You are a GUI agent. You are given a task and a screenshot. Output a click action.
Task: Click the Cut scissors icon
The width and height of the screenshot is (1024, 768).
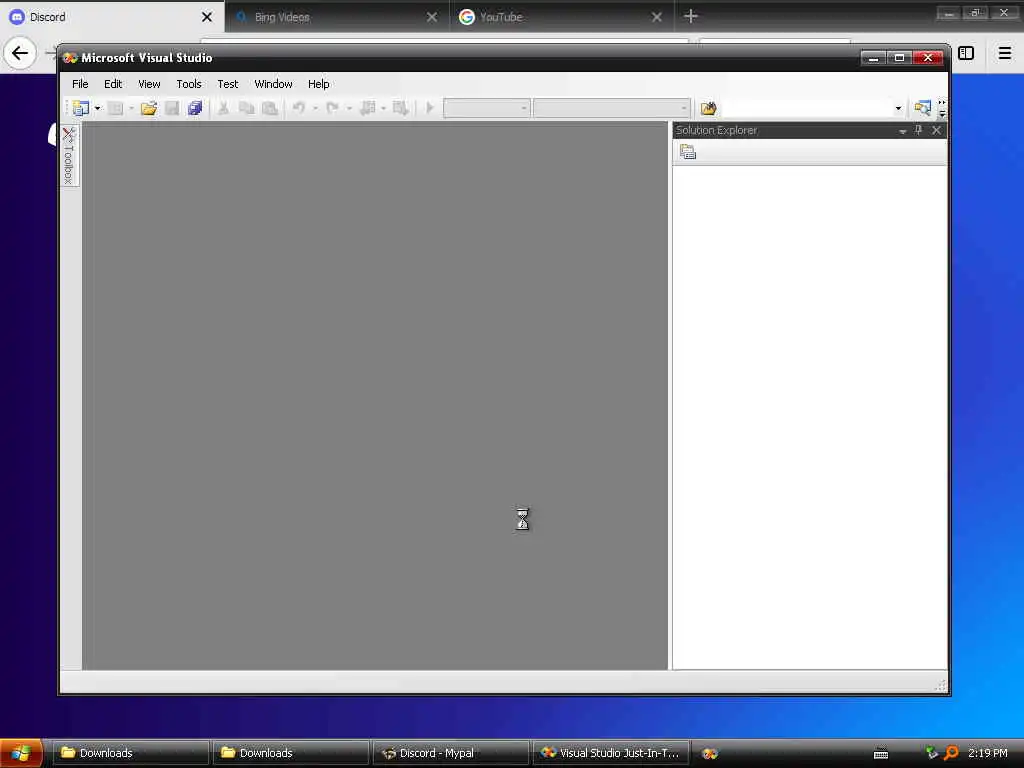click(x=223, y=108)
